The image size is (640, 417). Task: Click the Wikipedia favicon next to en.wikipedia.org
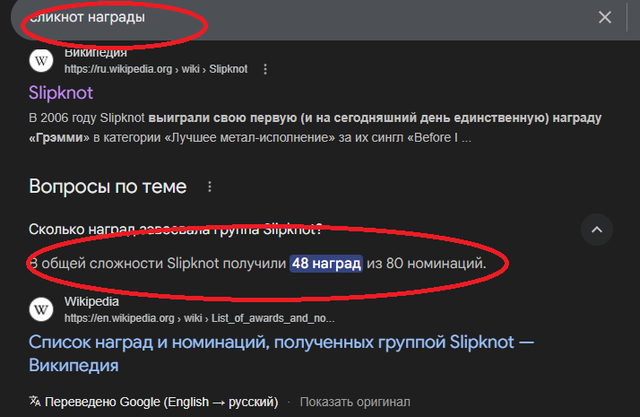tap(41, 310)
